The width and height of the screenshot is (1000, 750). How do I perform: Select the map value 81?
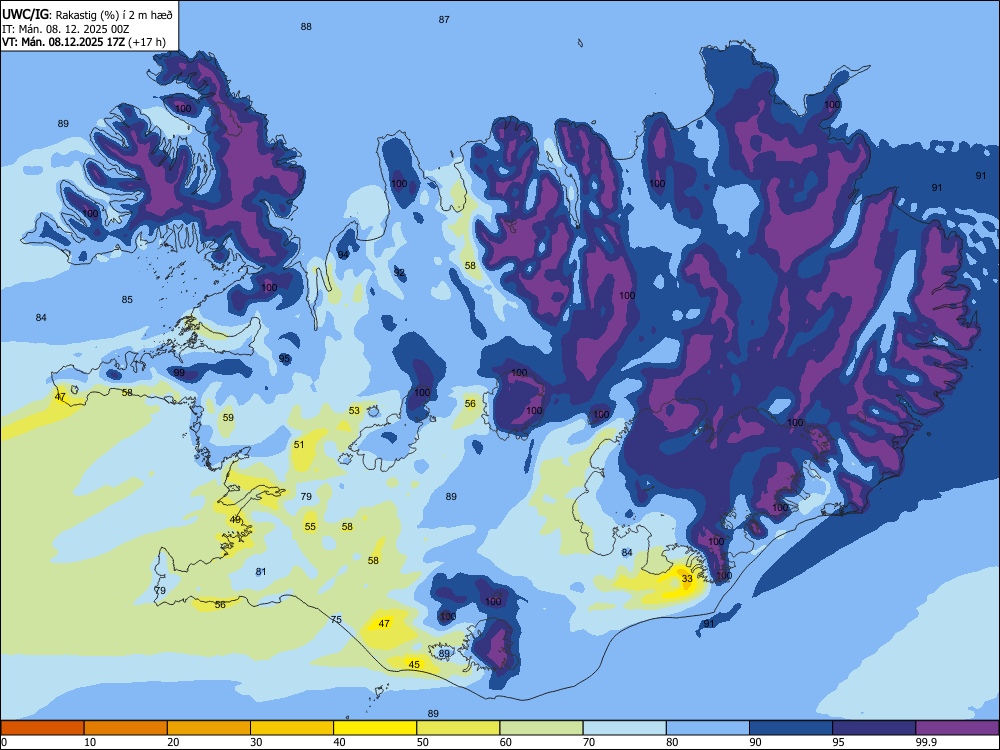point(261,571)
